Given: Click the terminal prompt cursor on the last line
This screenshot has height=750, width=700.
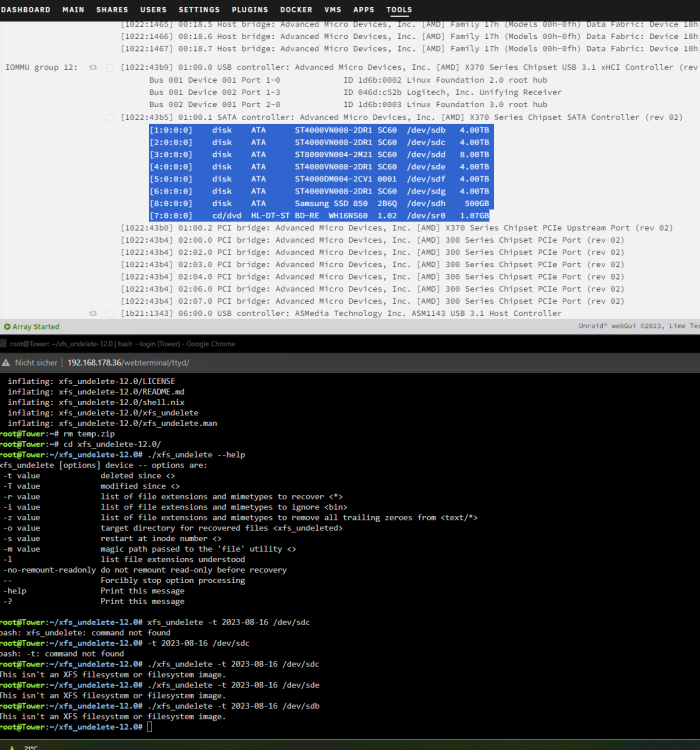Looking at the screenshot, I should click(150, 727).
